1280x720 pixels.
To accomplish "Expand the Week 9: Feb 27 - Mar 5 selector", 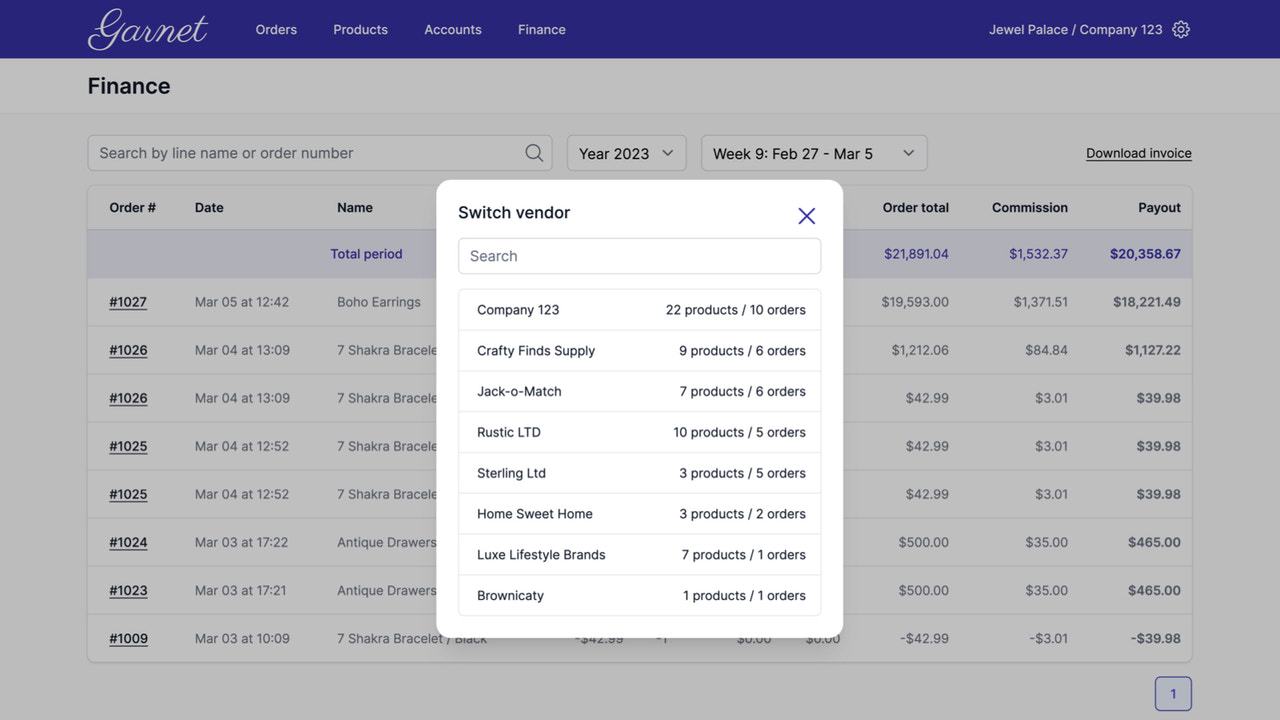I will [x=908, y=152].
